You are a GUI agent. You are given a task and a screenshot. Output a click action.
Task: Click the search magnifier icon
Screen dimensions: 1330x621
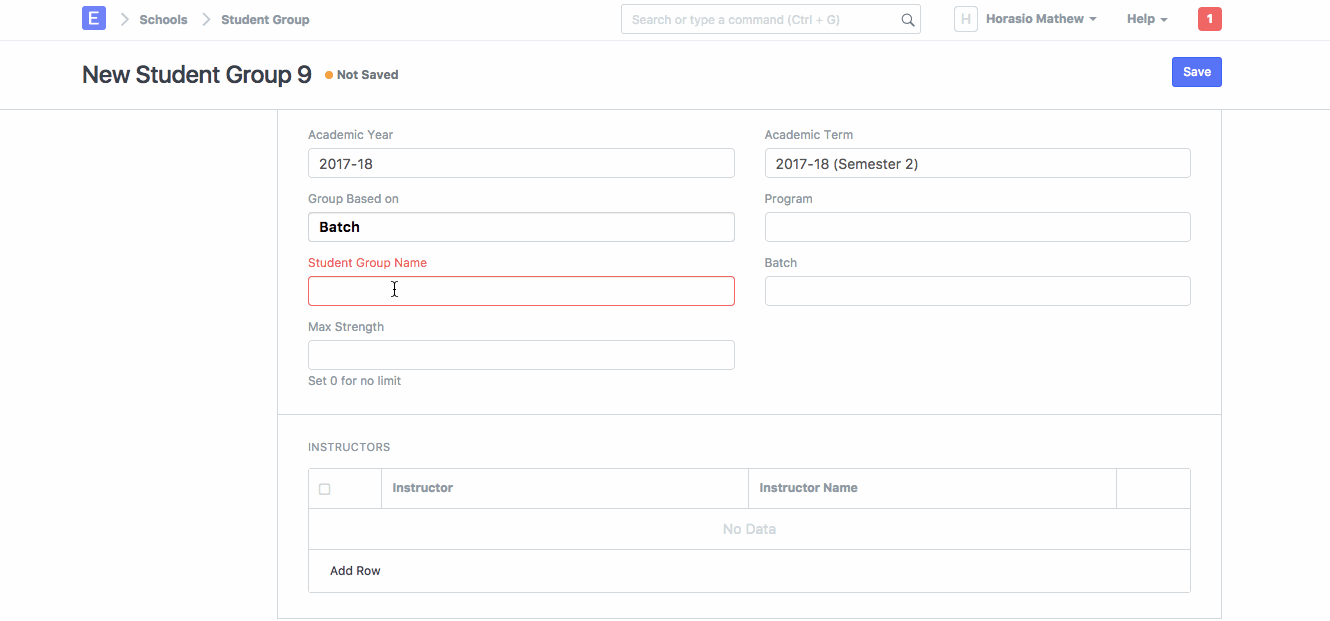[907, 20]
